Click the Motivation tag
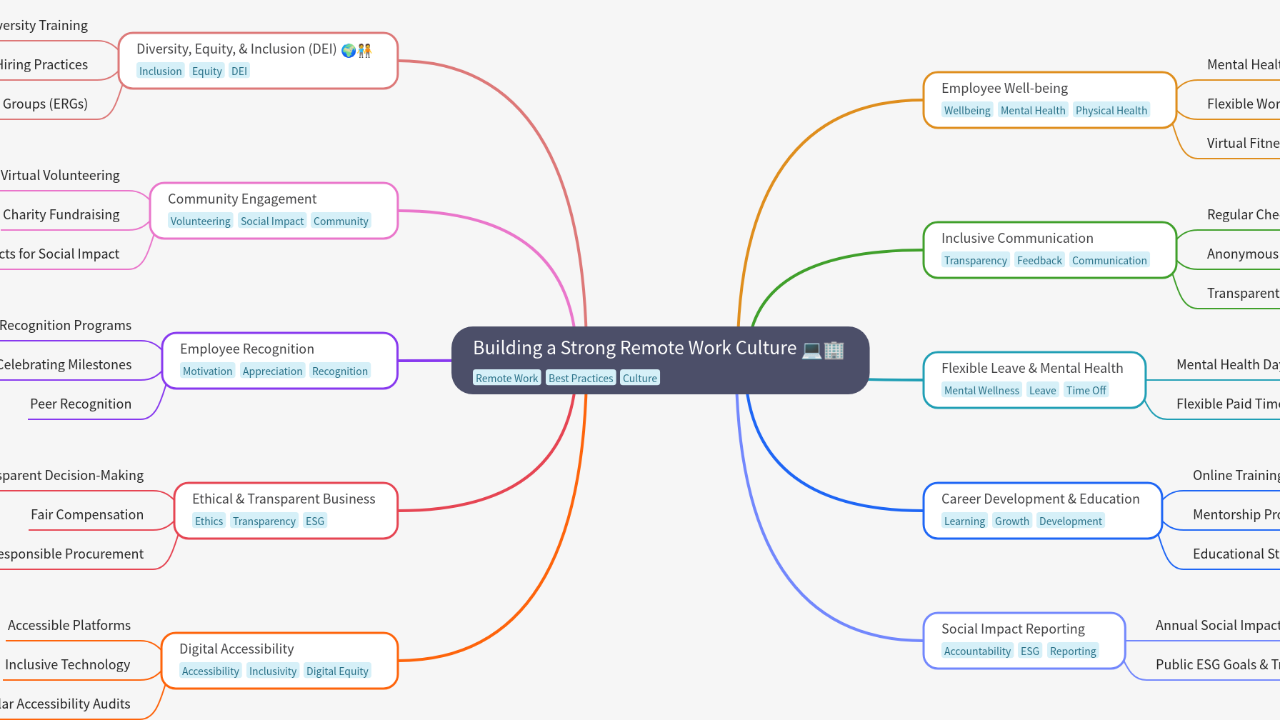Image resolution: width=1280 pixels, height=720 pixels. (x=207, y=371)
